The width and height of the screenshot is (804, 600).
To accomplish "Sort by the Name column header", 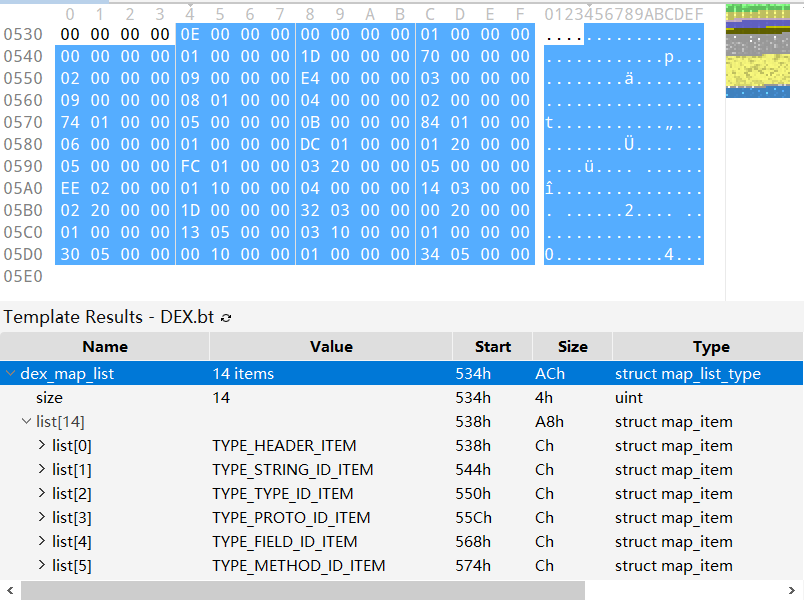I will tap(105, 347).
